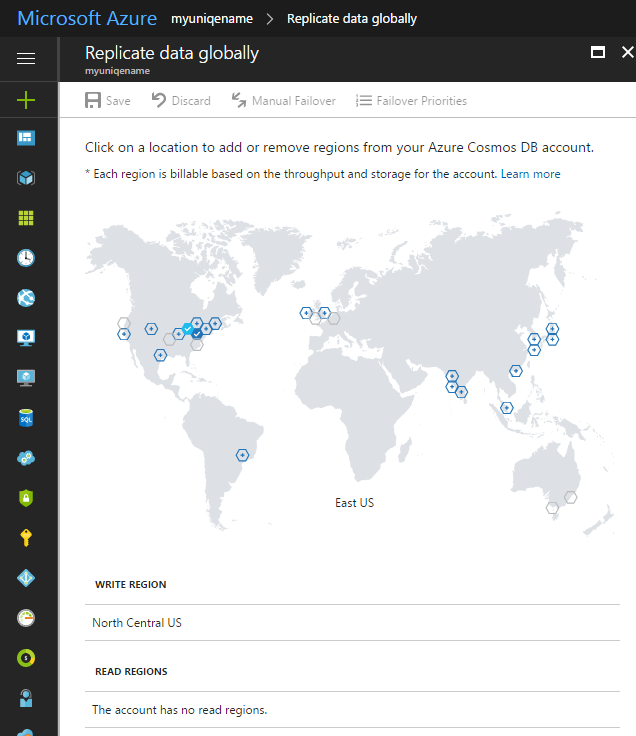The width and height of the screenshot is (636, 736).
Task: Open the yellow key Subscriptions icon
Action: (x=26, y=537)
